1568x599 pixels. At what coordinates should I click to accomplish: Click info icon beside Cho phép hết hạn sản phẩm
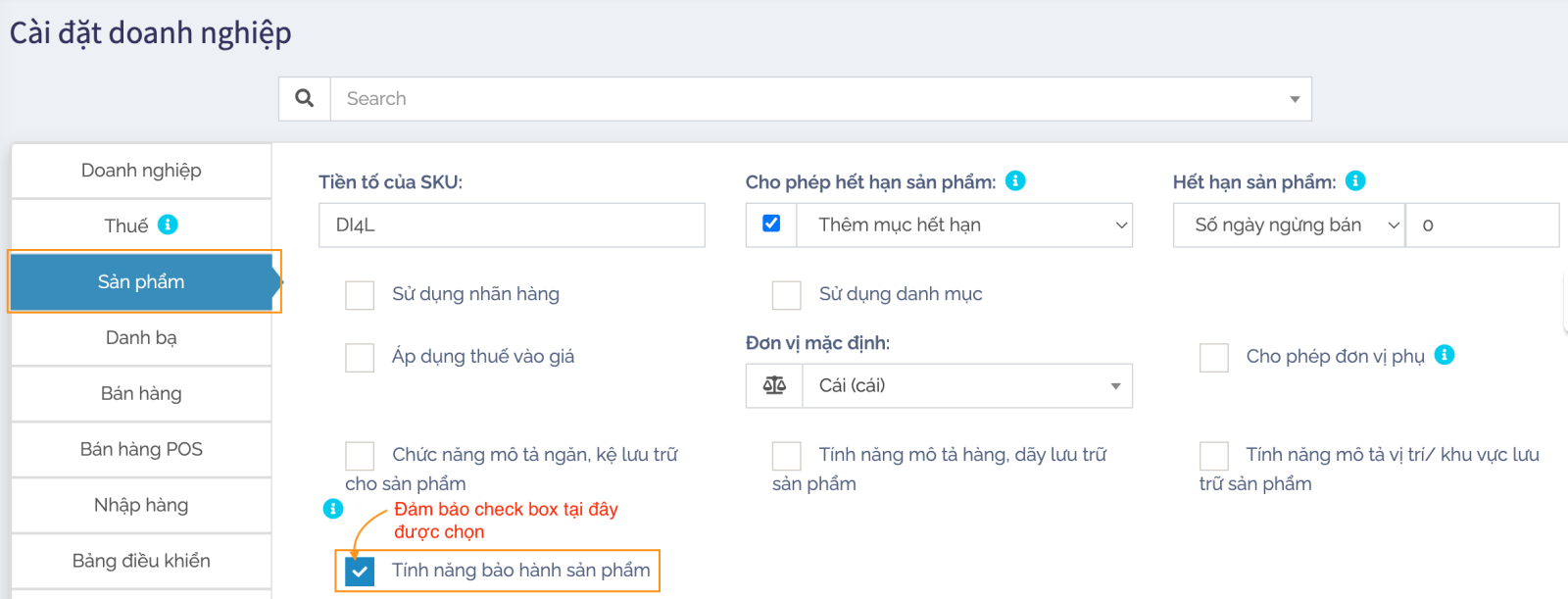point(1015,181)
